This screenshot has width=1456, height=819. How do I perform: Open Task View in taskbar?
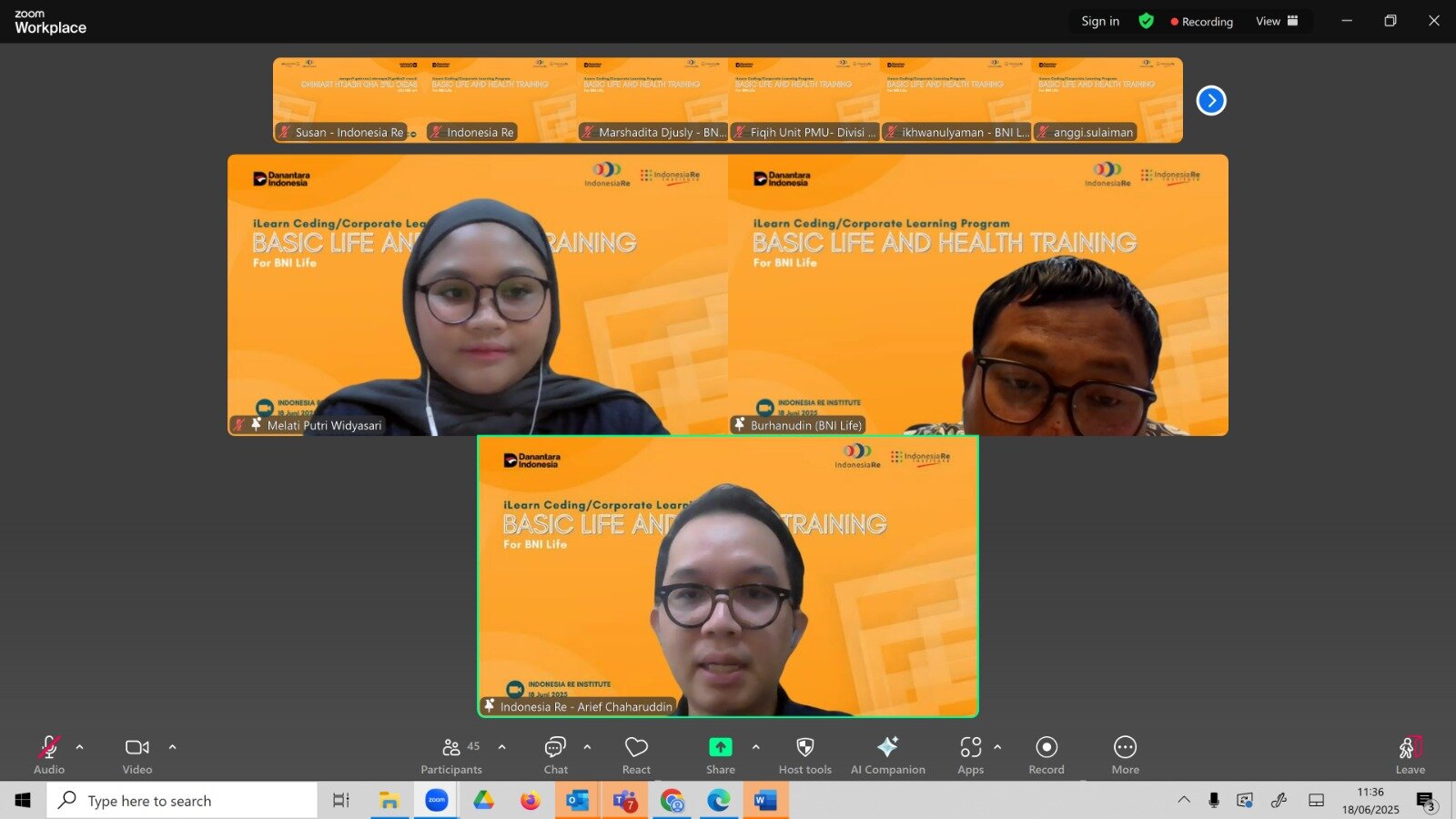click(x=341, y=800)
